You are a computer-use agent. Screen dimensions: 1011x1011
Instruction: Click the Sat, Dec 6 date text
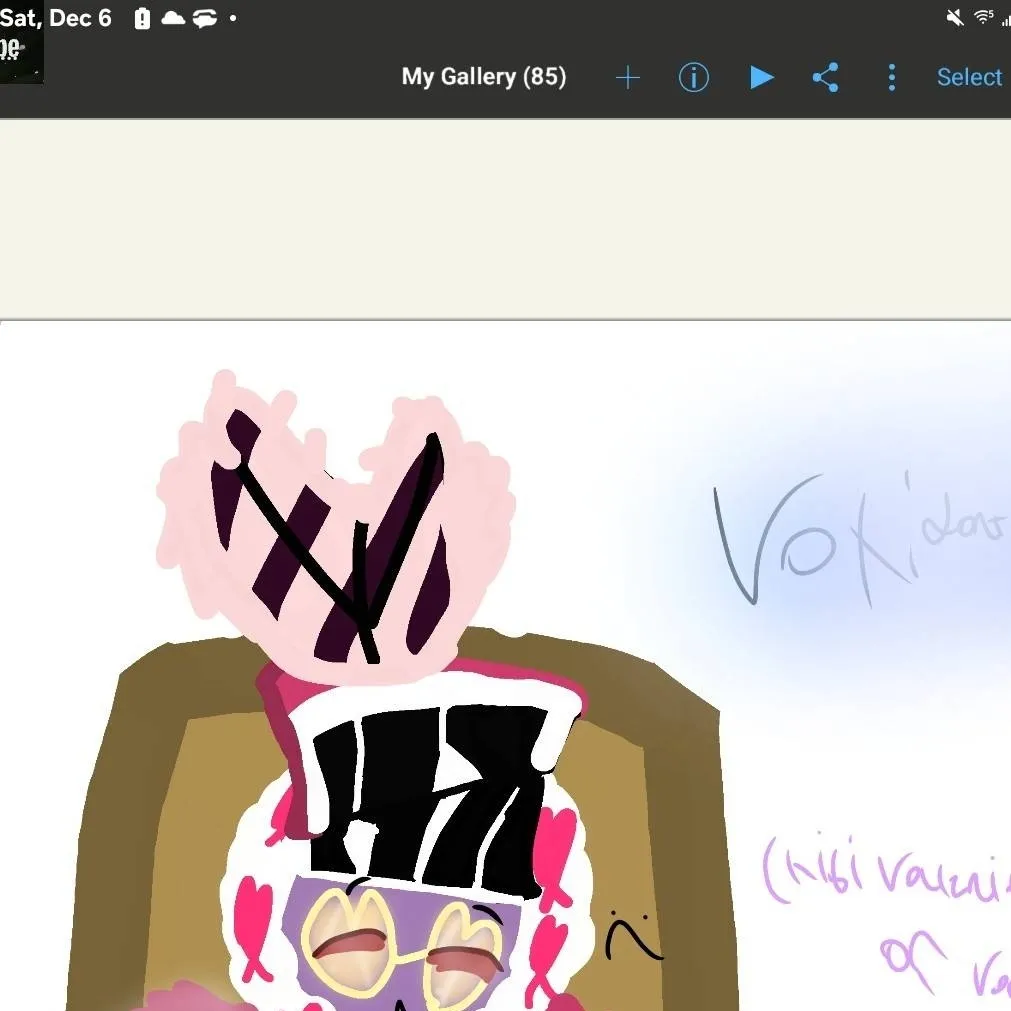pos(56,19)
